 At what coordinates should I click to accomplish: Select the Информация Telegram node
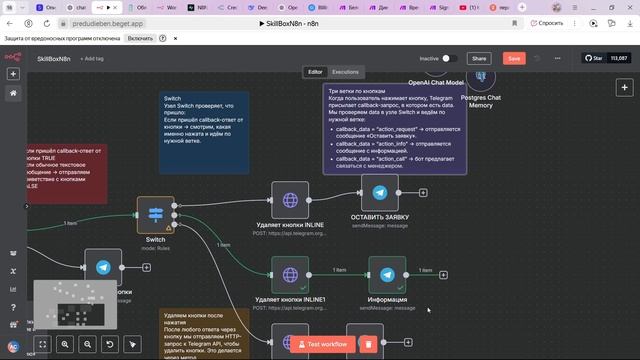pos(387,275)
